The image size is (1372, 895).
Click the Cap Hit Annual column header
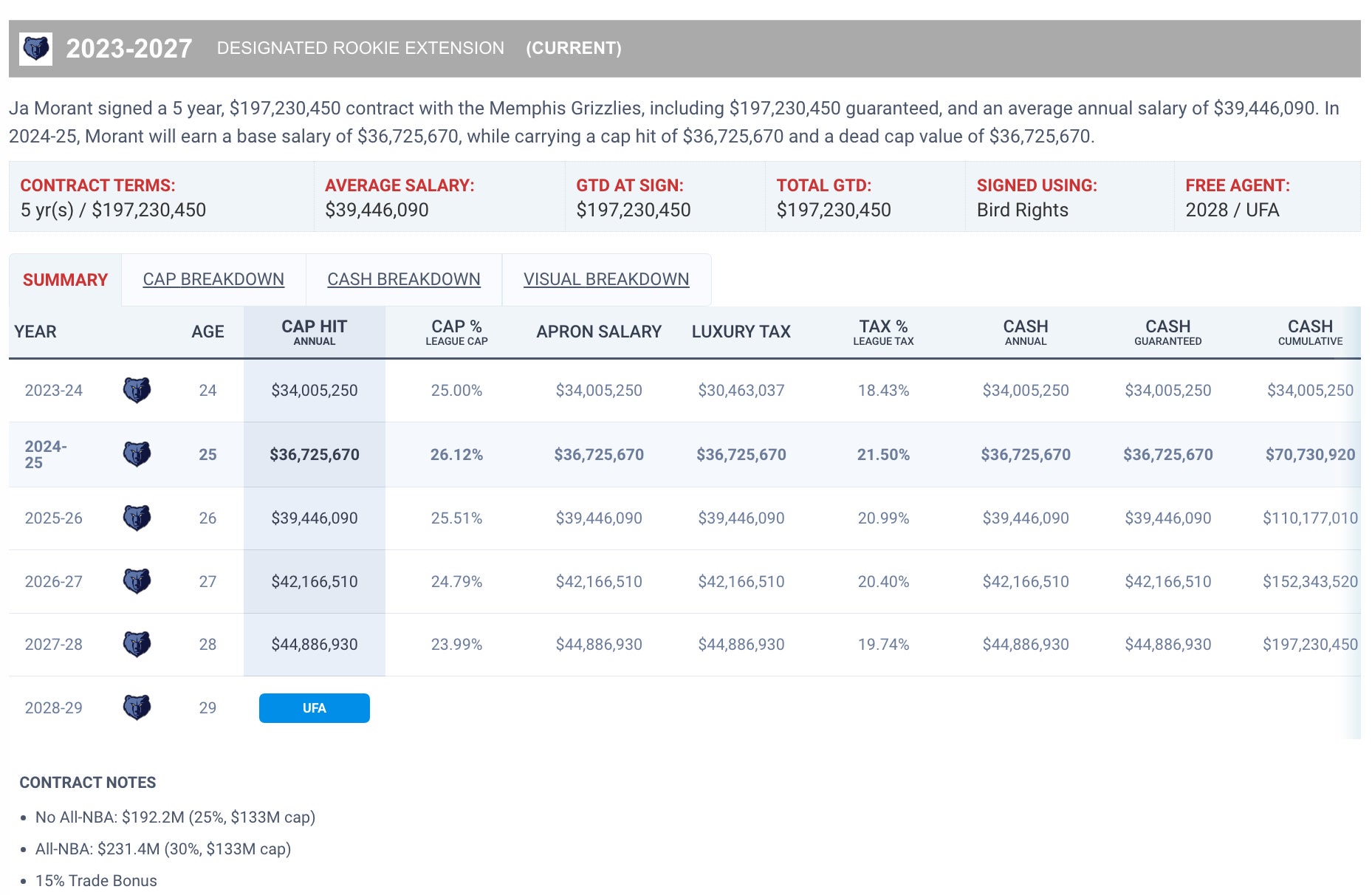[x=314, y=332]
